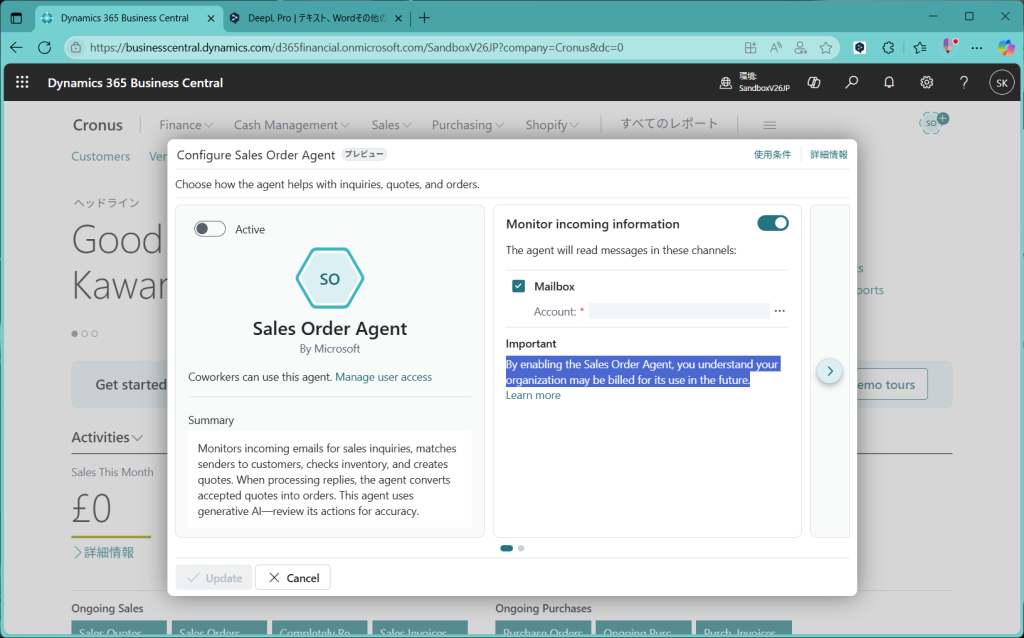Expand the Sales menu

391,125
